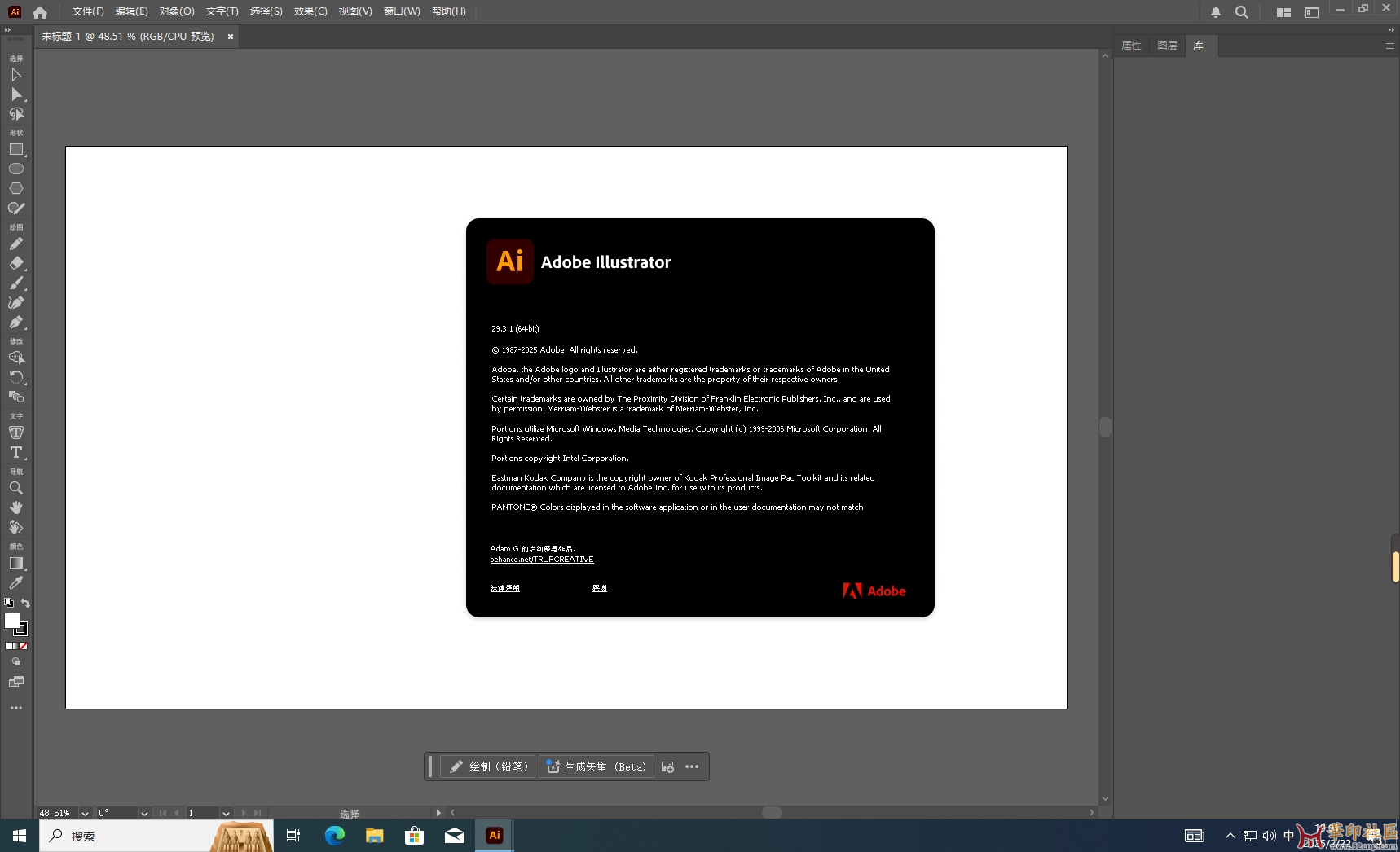The image size is (1400, 852).
Task: Collapse the right panel dock arrows
Action: (x=1391, y=29)
